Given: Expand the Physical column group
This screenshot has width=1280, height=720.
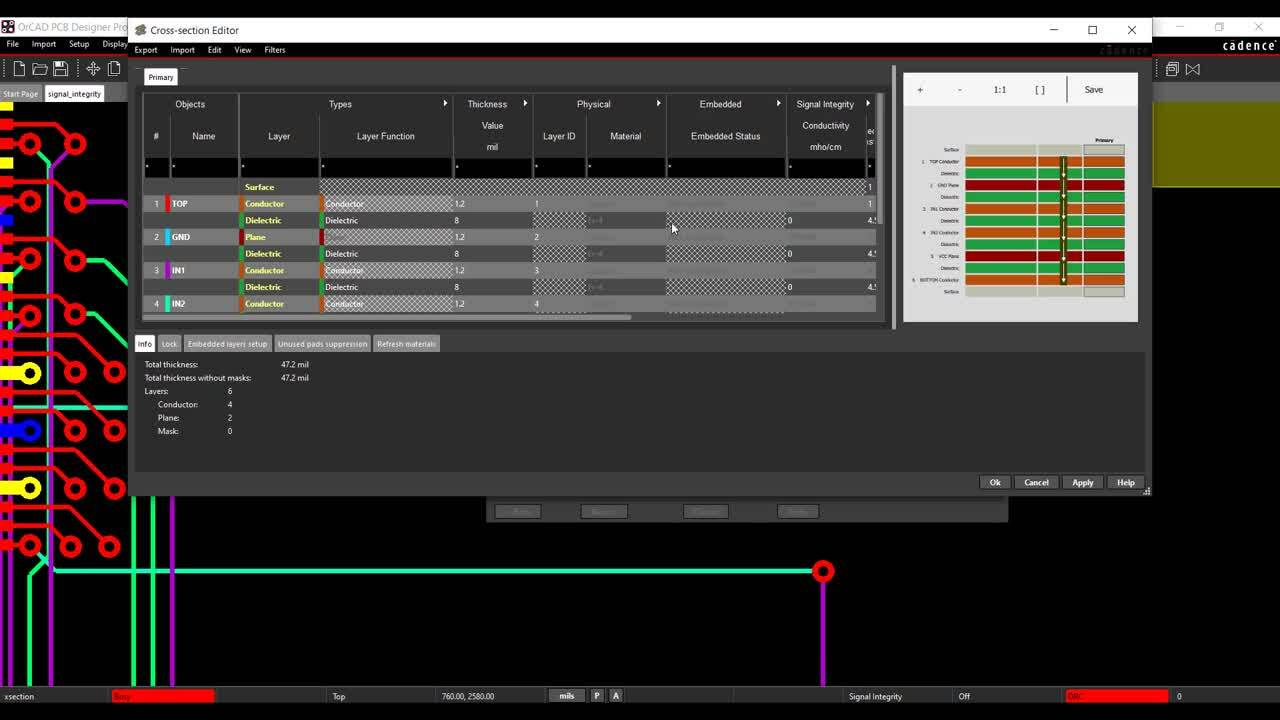Looking at the screenshot, I should tap(658, 104).
